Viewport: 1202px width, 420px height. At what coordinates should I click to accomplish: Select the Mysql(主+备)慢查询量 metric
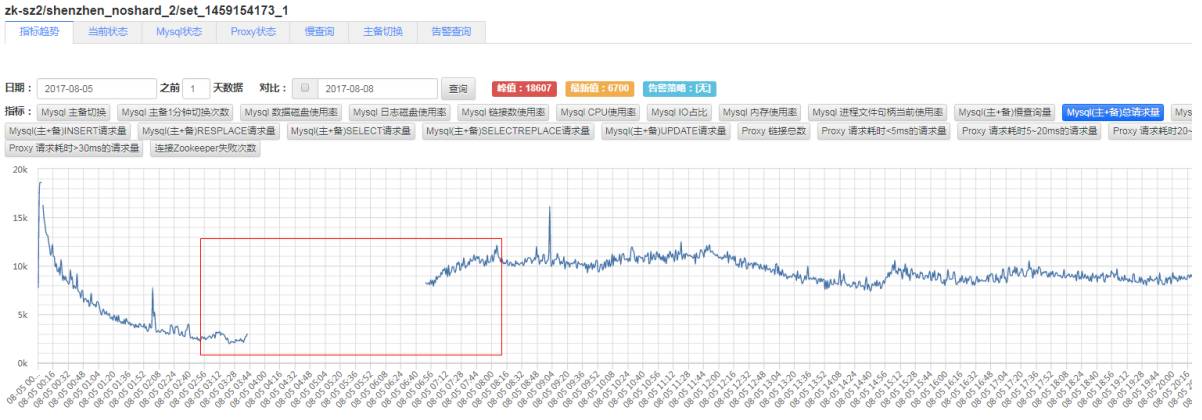pos(1005,112)
